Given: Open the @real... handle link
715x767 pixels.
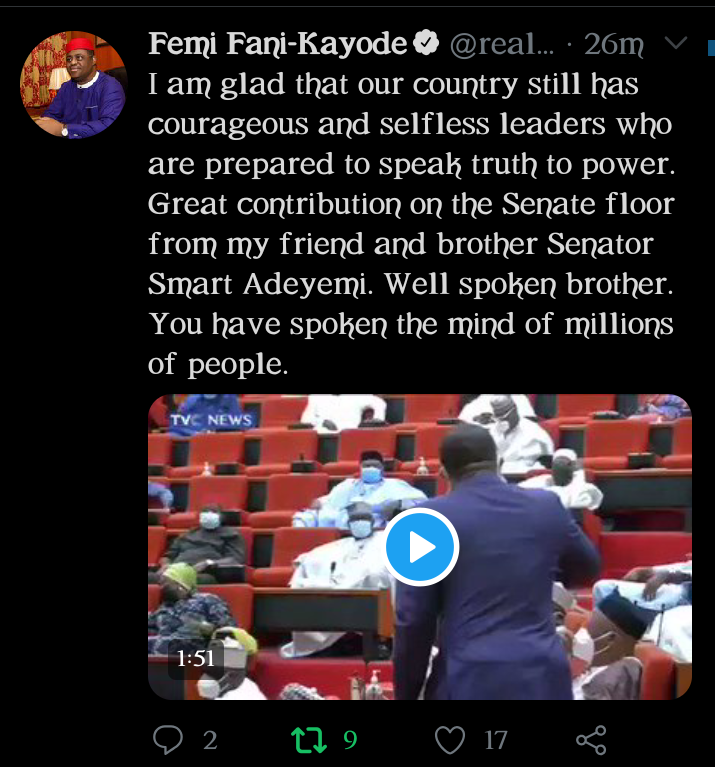Looking at the screenshot, I should coord(502,45).
